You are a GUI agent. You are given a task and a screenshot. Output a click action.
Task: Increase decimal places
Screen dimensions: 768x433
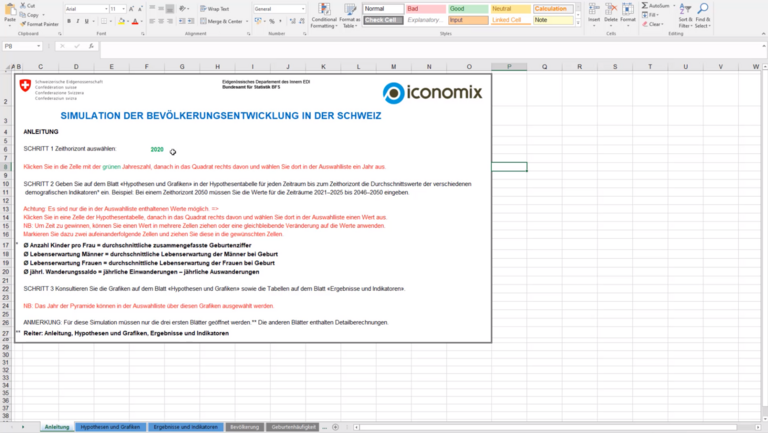[x=292, y=21]
